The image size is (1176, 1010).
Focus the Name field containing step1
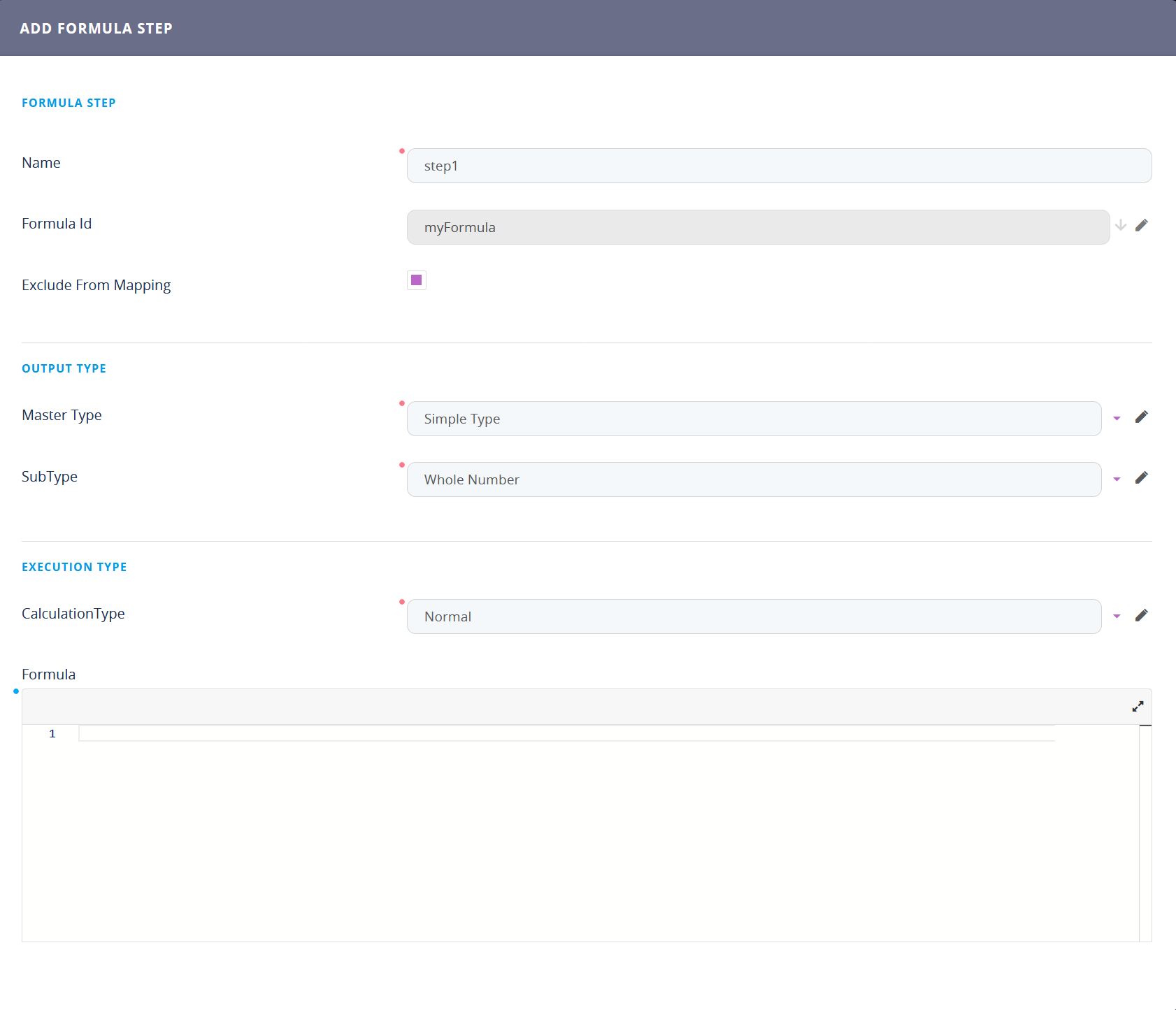click(x=779, y=166)
